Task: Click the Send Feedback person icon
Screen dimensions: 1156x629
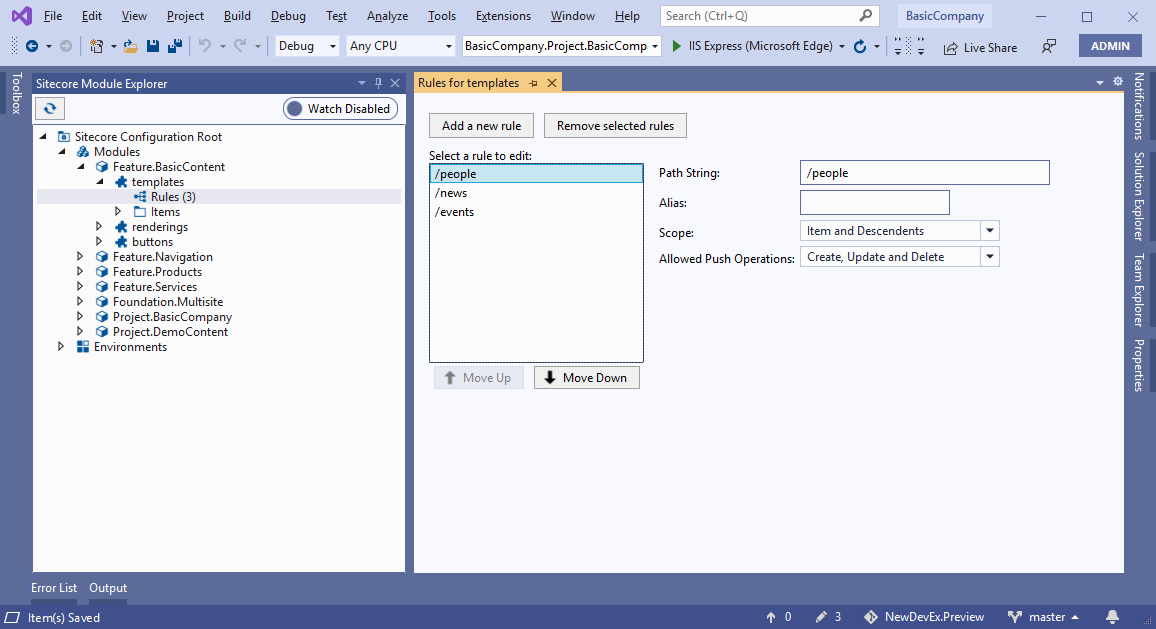Action: [1048, 46]
